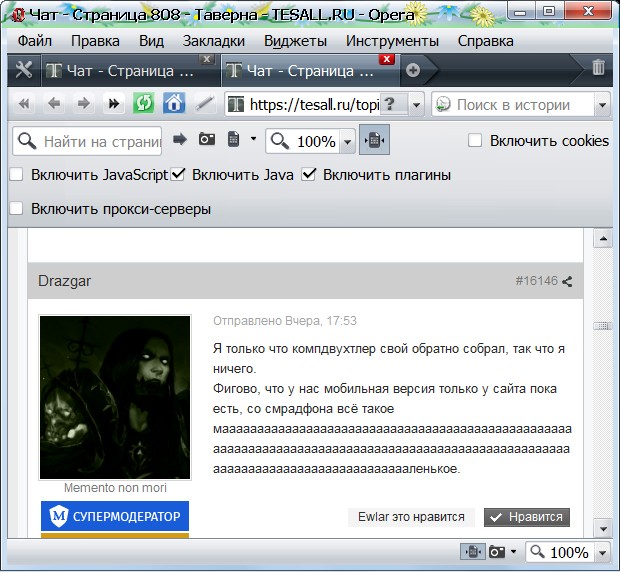This screenshot has height=572, width=620.
Task: Click the status bar camera images icon
Action: pos(497,551)
